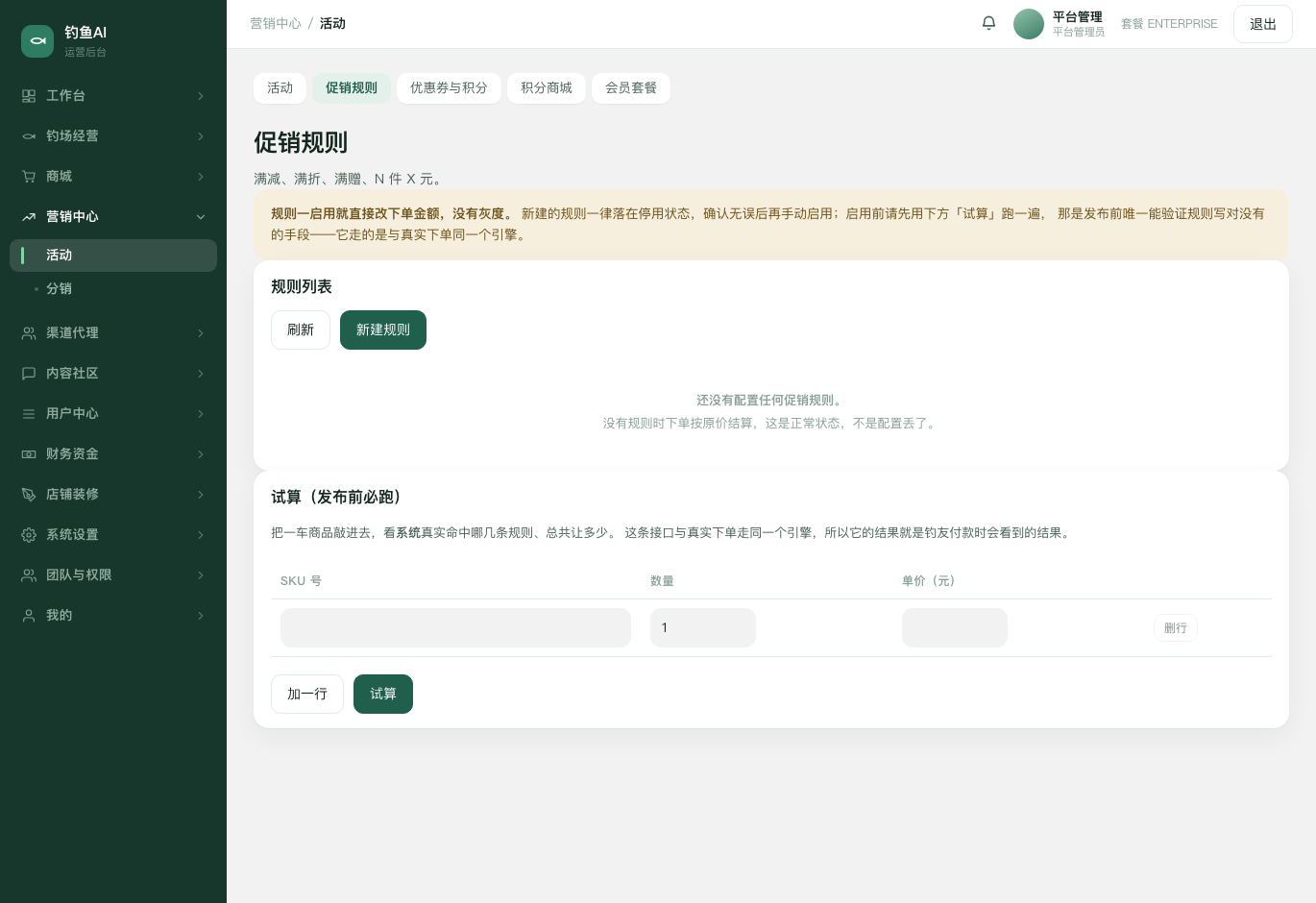1316x903 pixels.
Task: Click the 财务资金 banknote icon
Action: pyautogui.click(x=29, y=454)
